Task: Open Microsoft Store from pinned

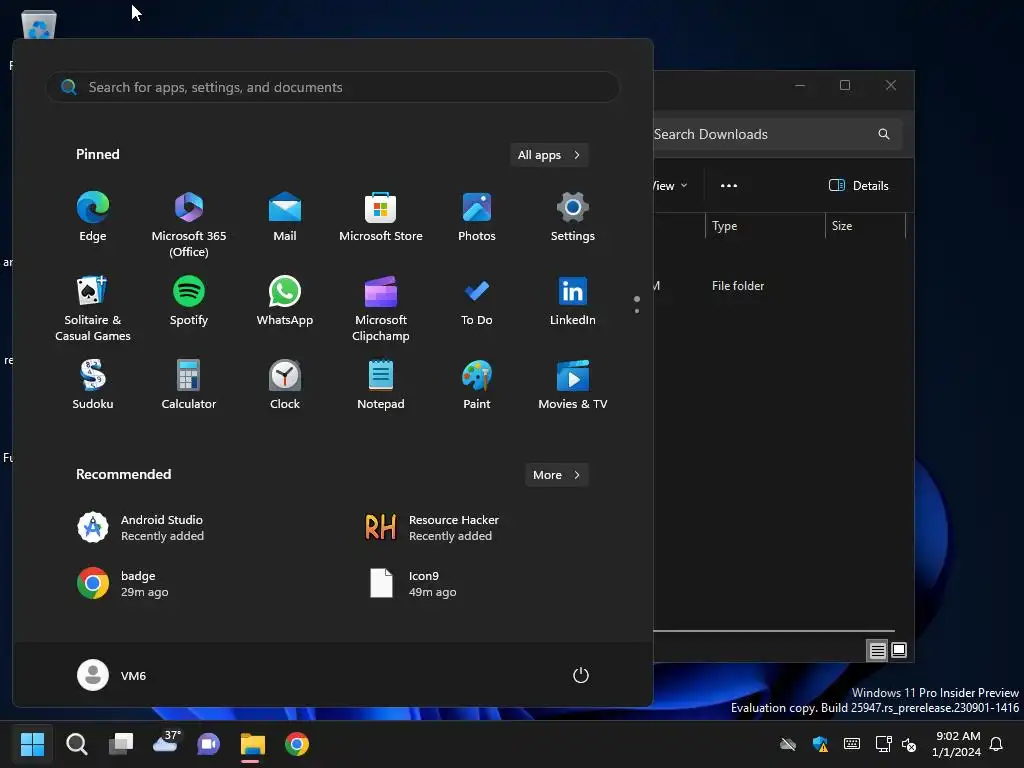Action: 381,217
